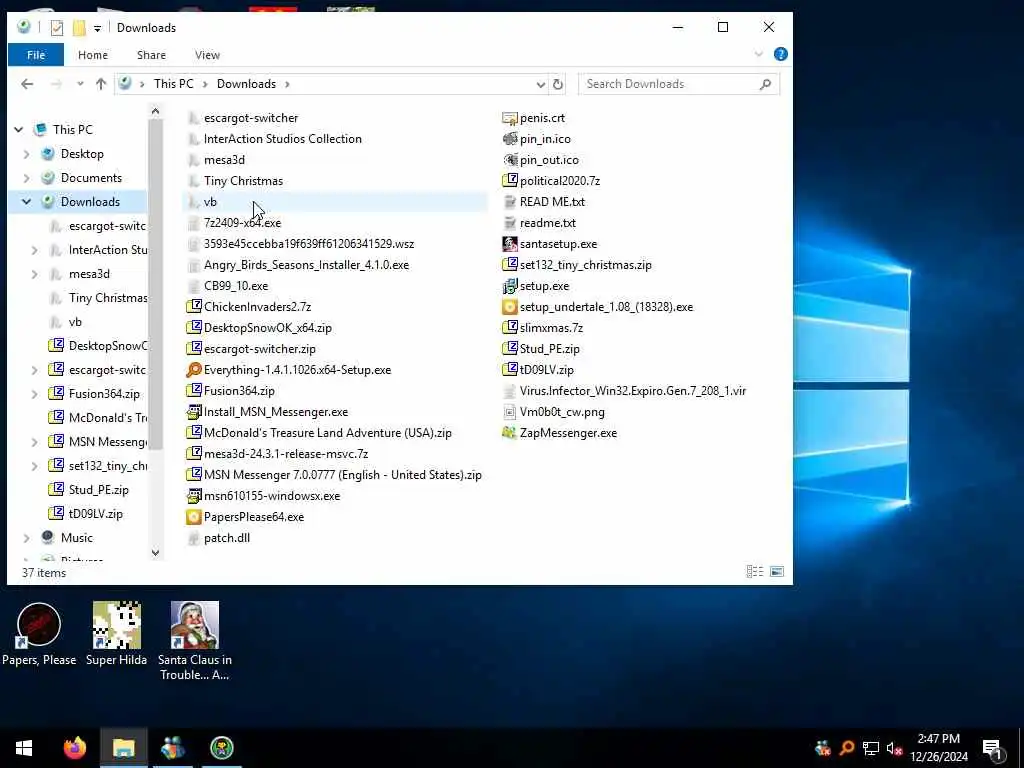Expand the mesa3d folder in tree
The height and width of the screenshot is (768, 1024).
(35, 274)
